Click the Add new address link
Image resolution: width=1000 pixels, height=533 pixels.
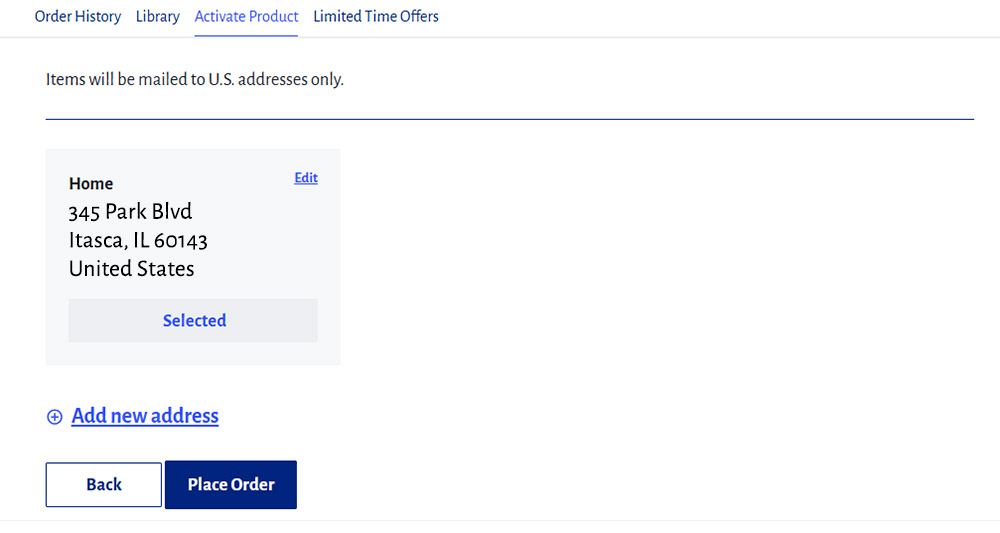click(145, 416)
